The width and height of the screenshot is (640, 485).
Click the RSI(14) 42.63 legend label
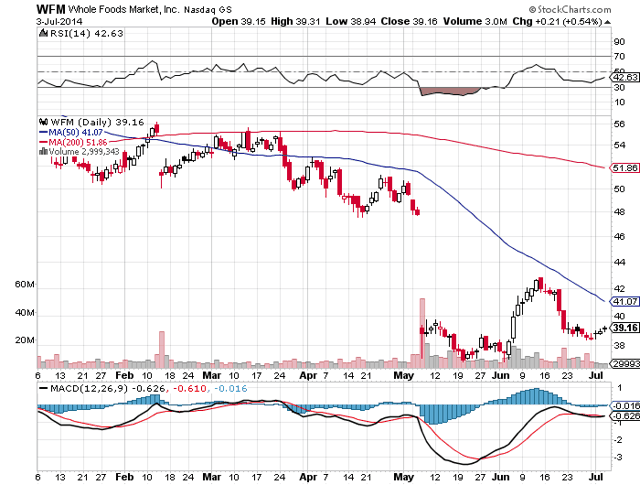click(x=86, y=33)
